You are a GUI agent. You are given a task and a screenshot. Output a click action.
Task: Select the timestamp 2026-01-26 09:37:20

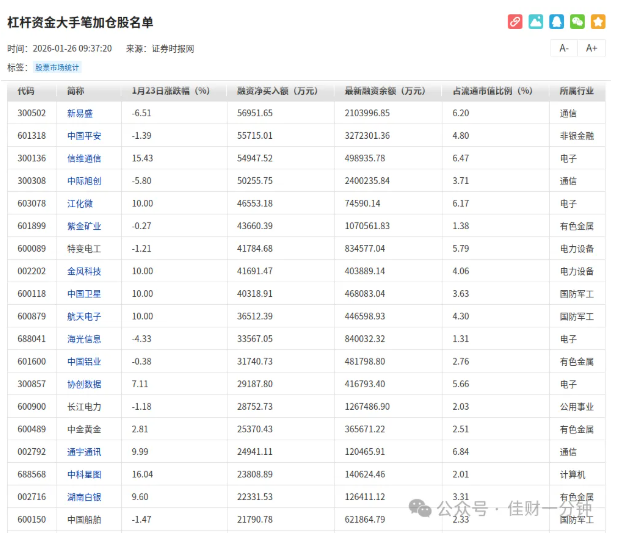[x=72, y=48]
